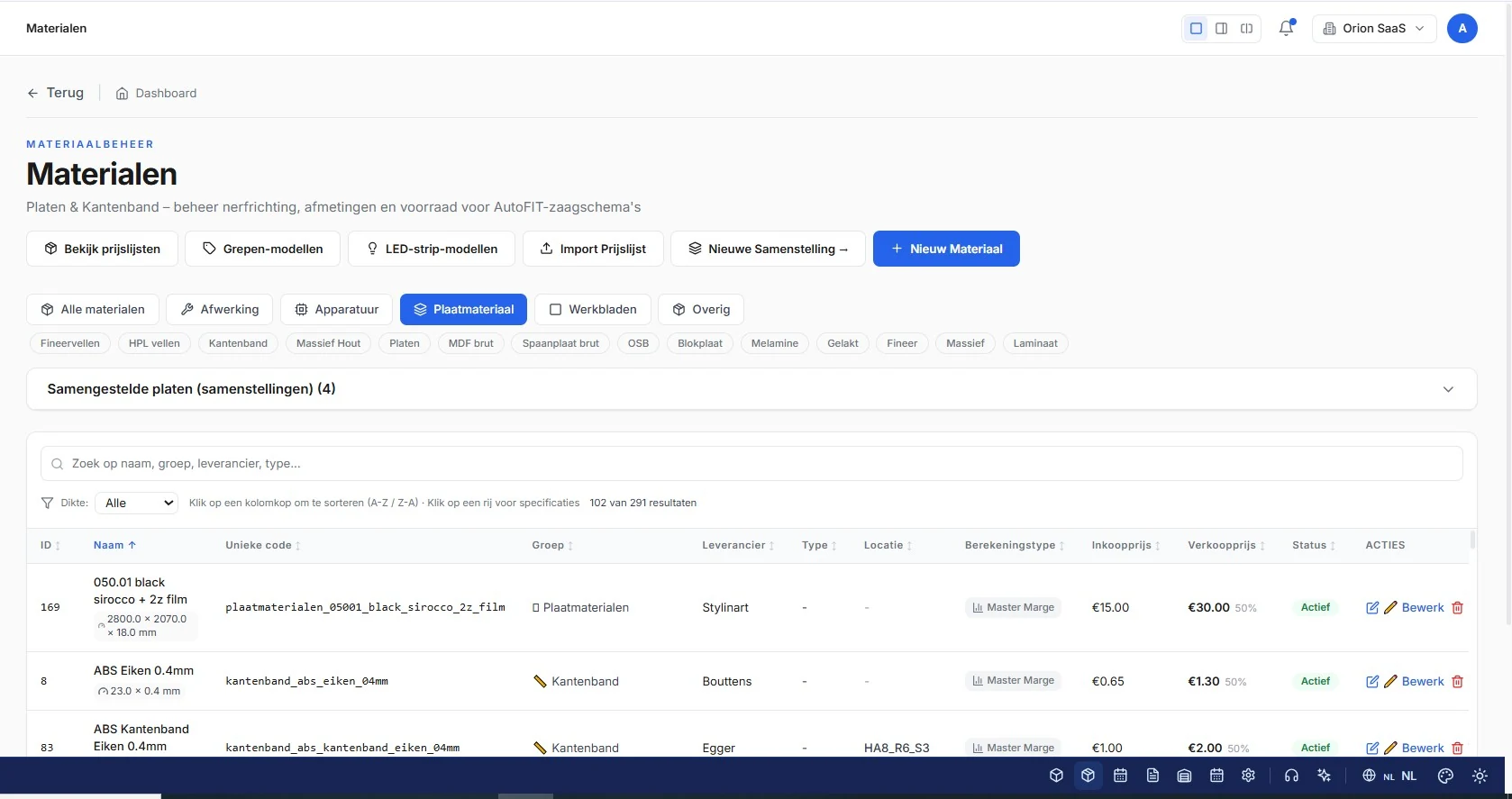1512x799 pixels.
Task: Click the settings gear in the bottom bar
Action: coord(1248,776)
